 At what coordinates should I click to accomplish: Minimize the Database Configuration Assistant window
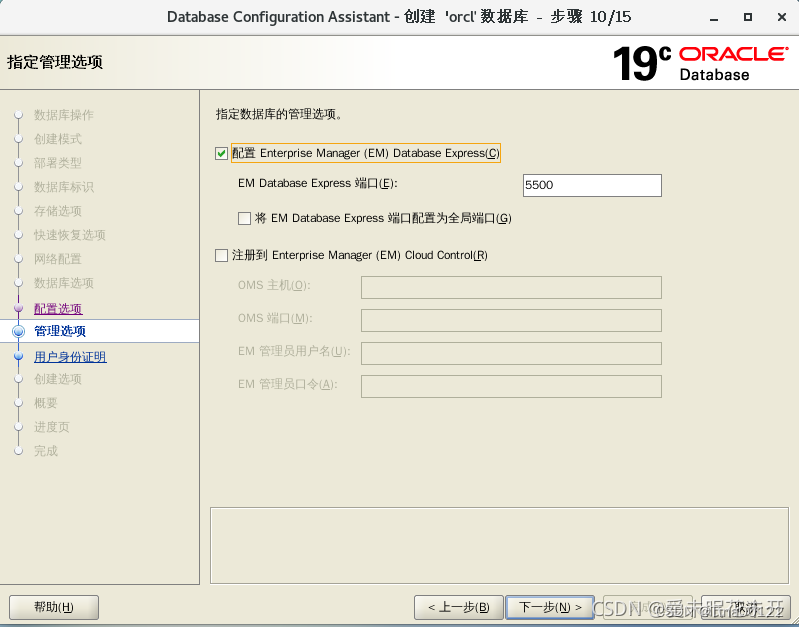click(x=714, y=18)
